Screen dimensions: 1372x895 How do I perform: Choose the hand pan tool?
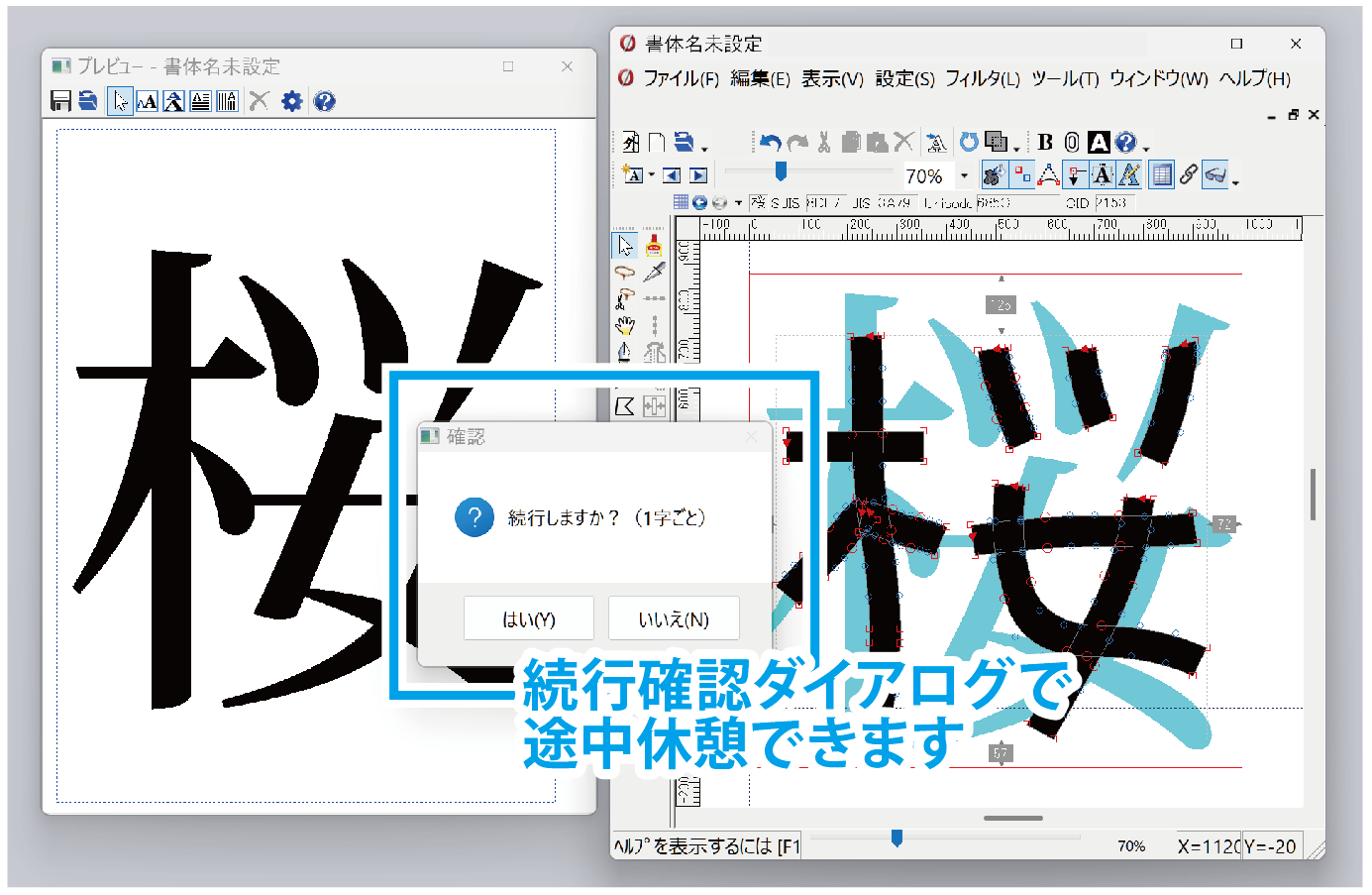[x=624, y=325]
